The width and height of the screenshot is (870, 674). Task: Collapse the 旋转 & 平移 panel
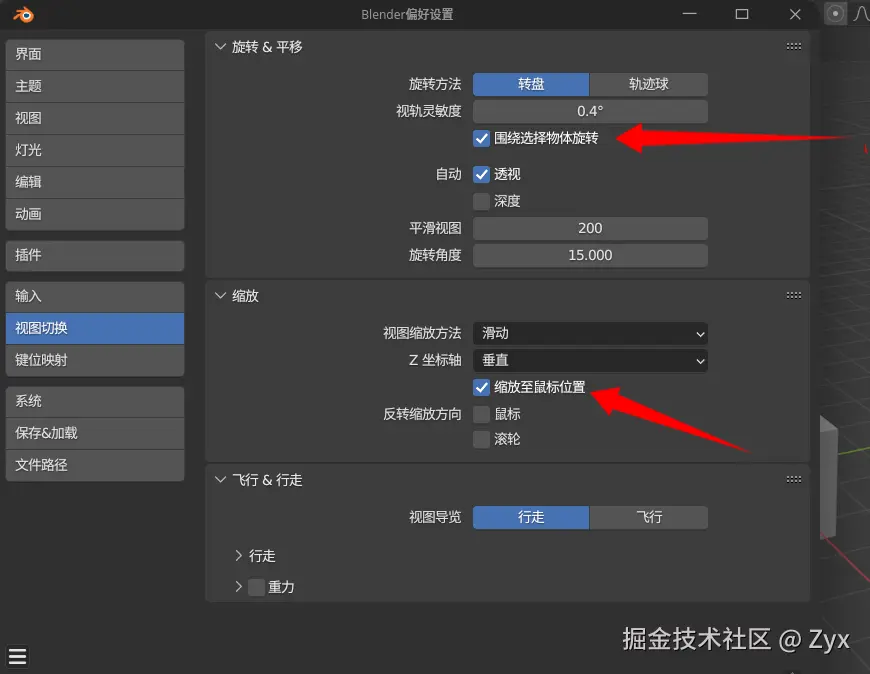(x=220, y=47)
